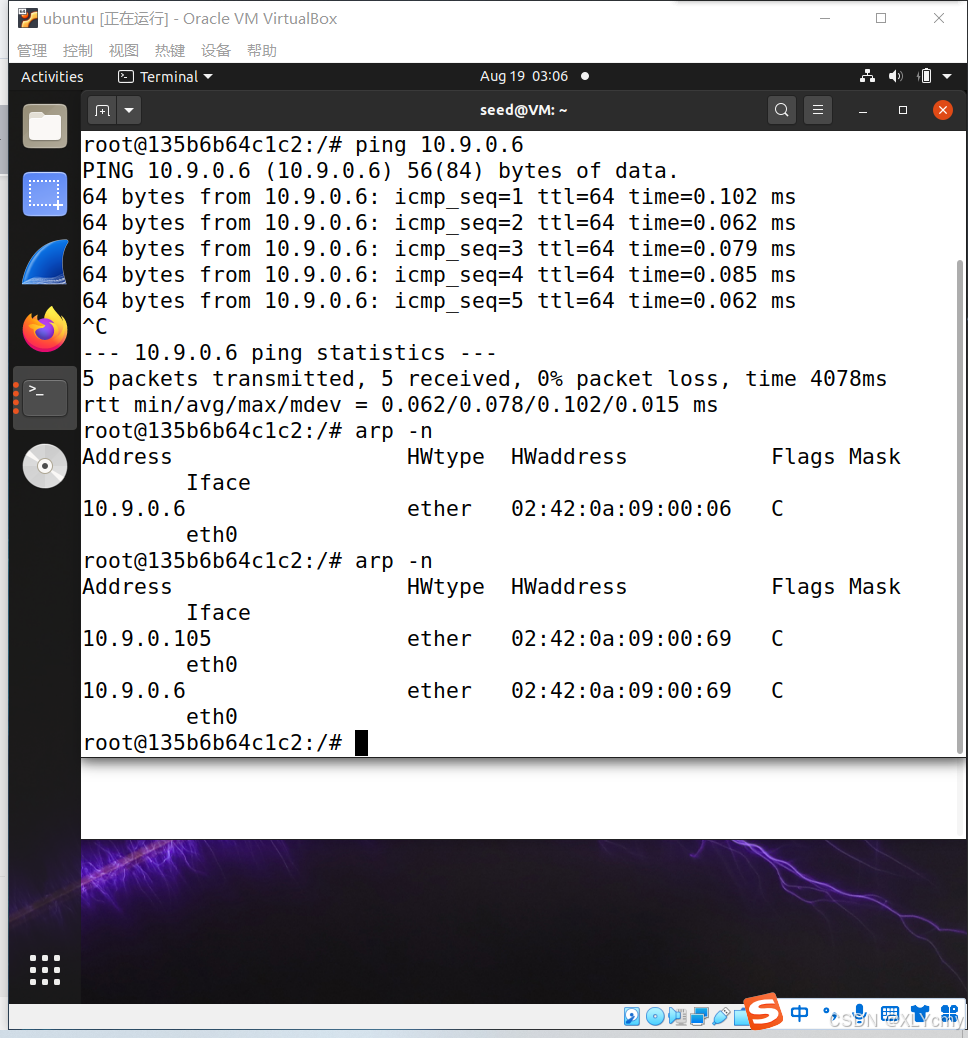Click the network adapters icon in VirtualBox status bar
Screen dimensions: 968x1038
tap(699, 1016)
